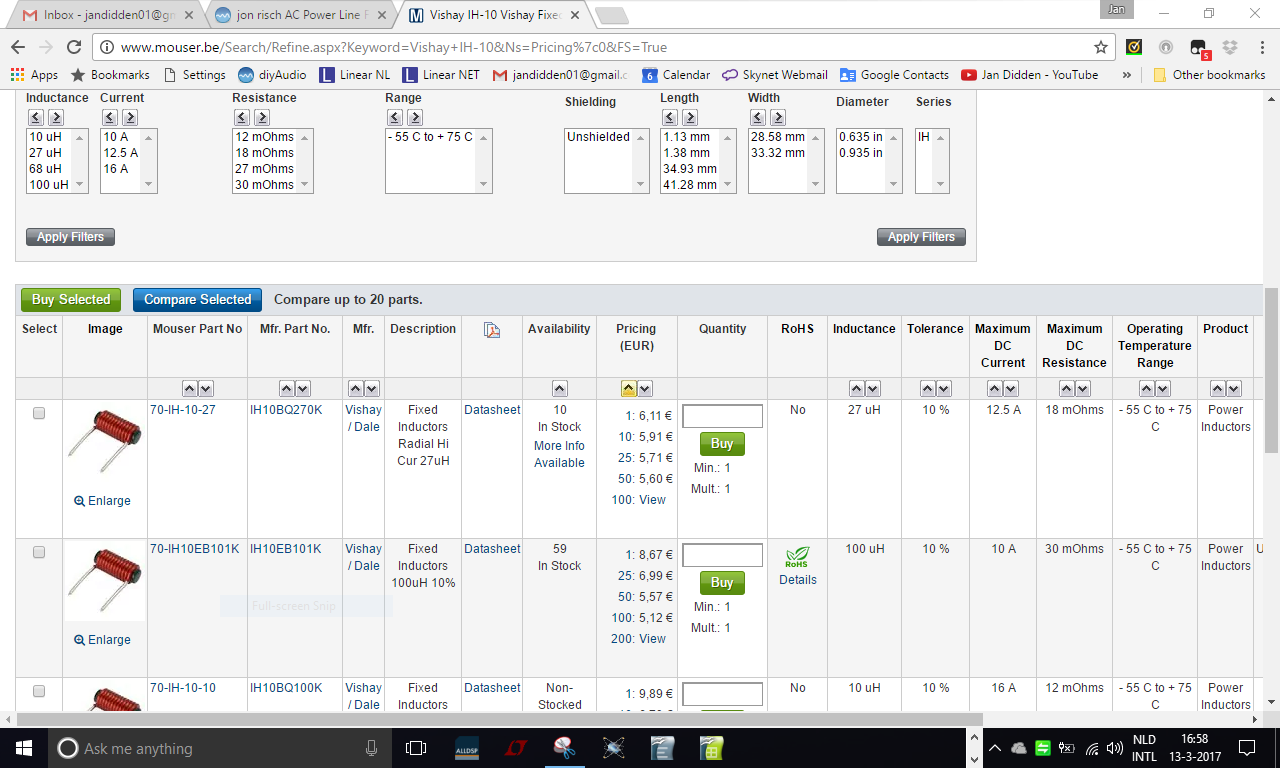Sort Mfr. Part No. column descending
The image size is (1280, 768).
tap(303, 389)
